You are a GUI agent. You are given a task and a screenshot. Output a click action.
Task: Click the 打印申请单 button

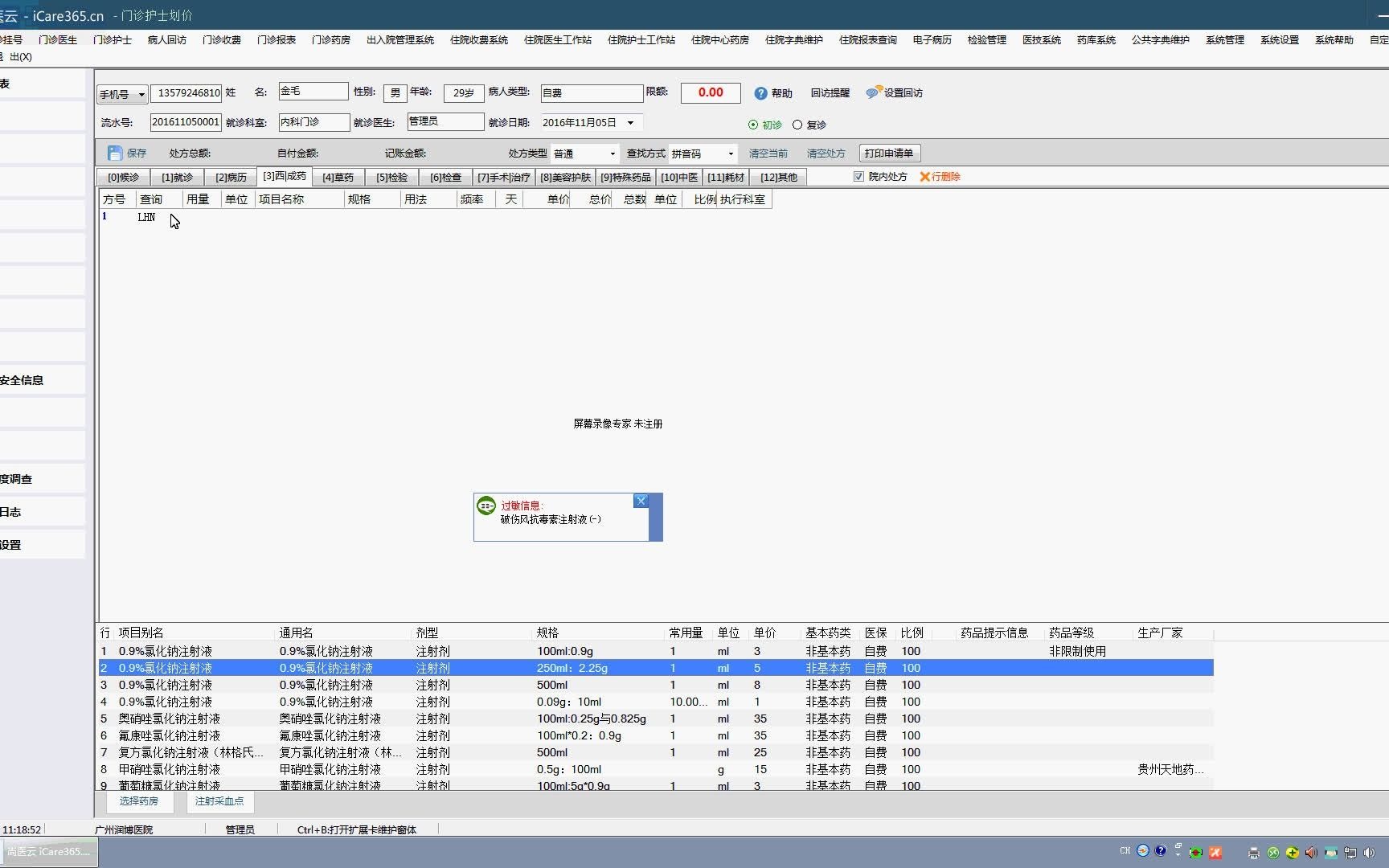pyautogui.click(x=889, y=154)
